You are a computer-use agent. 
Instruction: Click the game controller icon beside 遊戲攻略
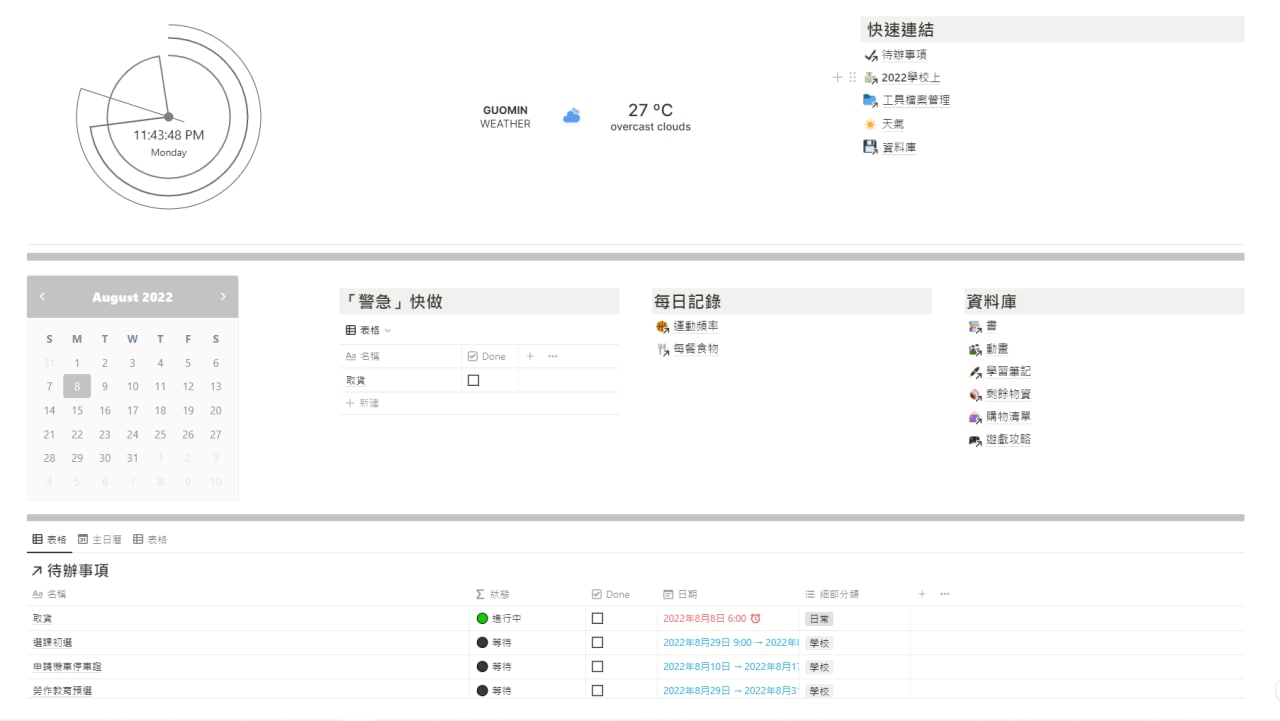(975, 440)
